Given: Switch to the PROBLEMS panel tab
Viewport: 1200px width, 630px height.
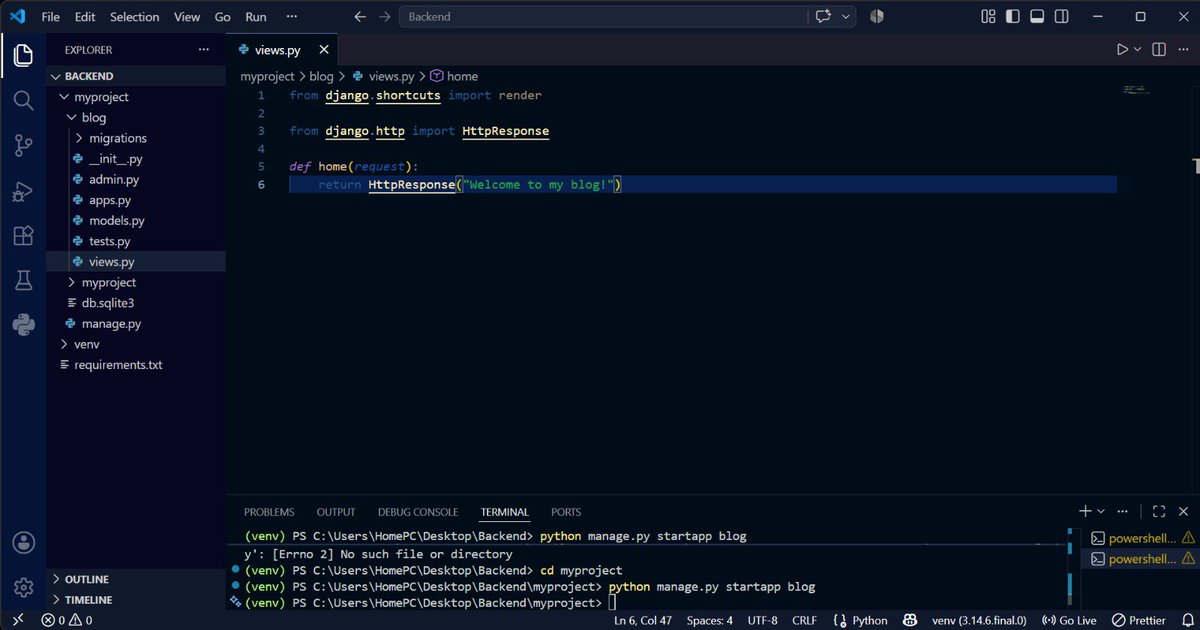Looking at the screenshot, I should pyautogui.click(x=270, y=512).
